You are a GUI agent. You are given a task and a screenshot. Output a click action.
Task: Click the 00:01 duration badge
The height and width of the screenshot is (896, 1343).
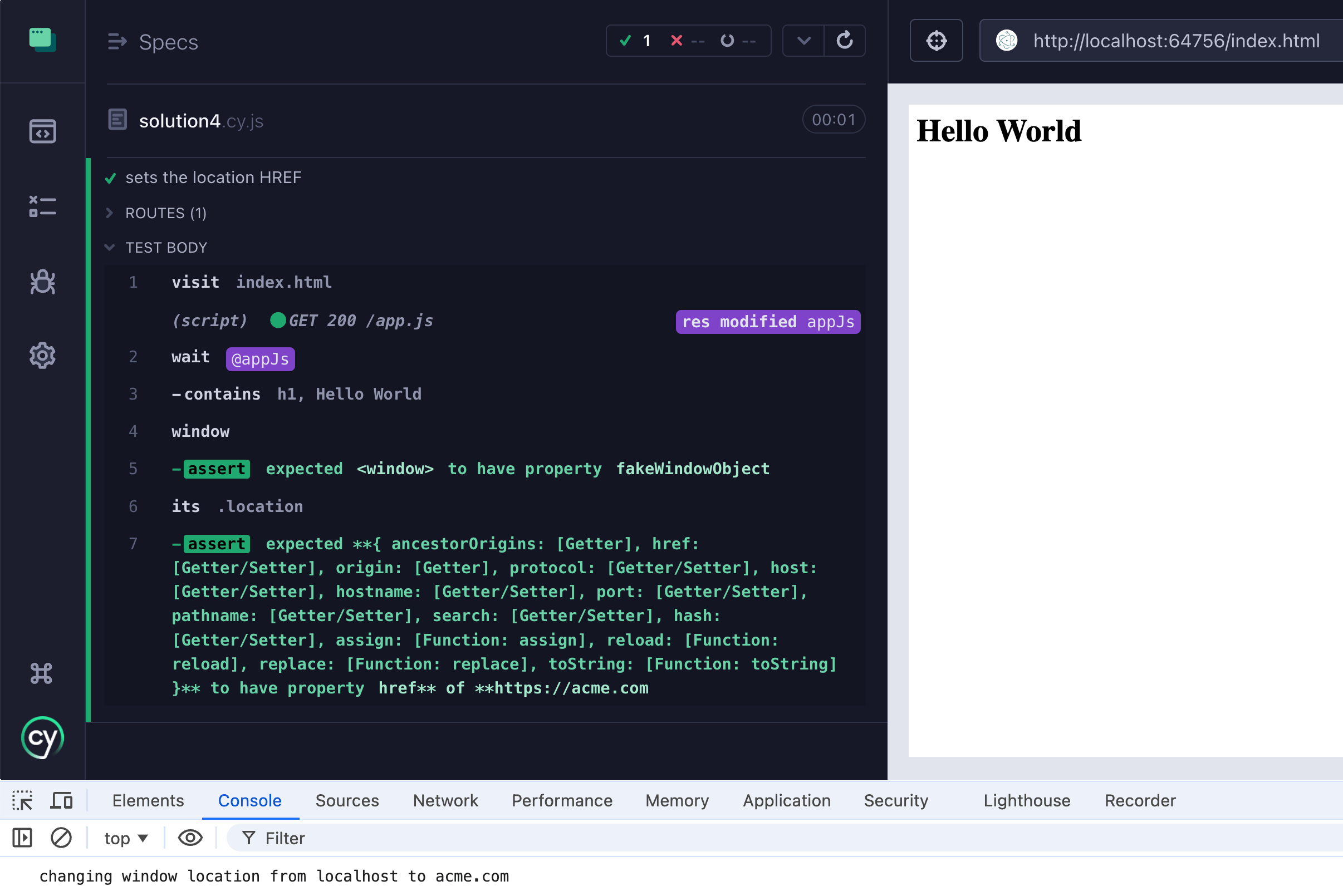(833, 120)
